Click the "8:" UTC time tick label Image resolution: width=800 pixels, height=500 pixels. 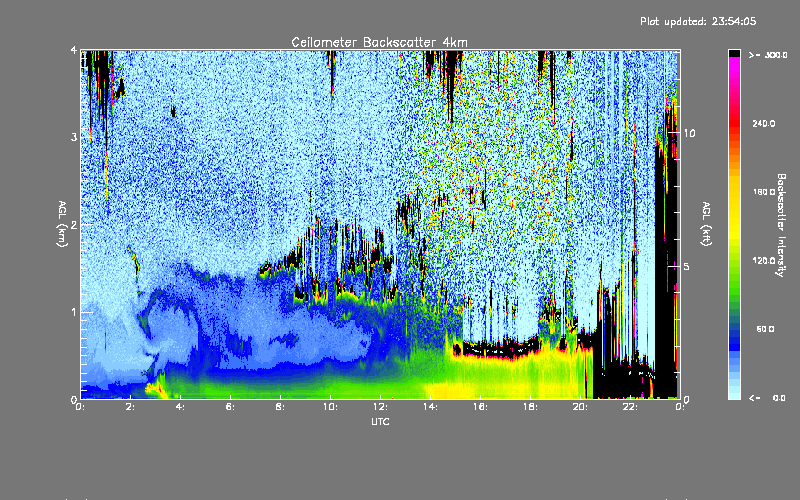point(280,407)
